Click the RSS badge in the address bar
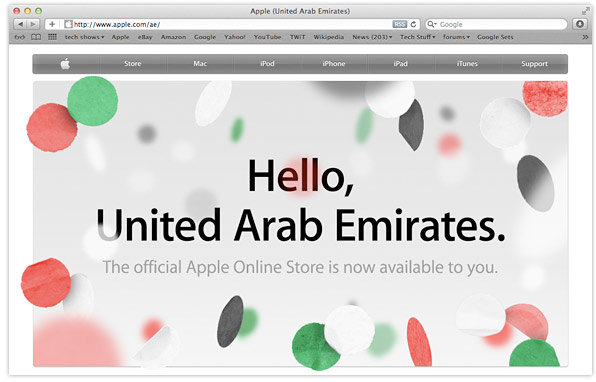 point(399,24)
